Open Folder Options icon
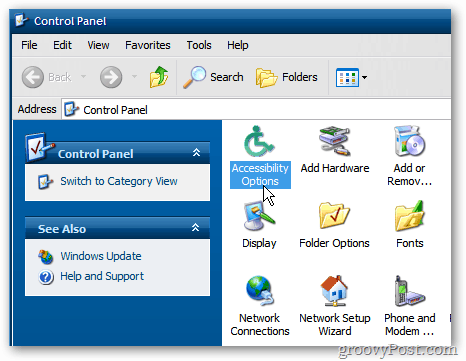This screenshot has width=466, height=361. click(334, 216)
